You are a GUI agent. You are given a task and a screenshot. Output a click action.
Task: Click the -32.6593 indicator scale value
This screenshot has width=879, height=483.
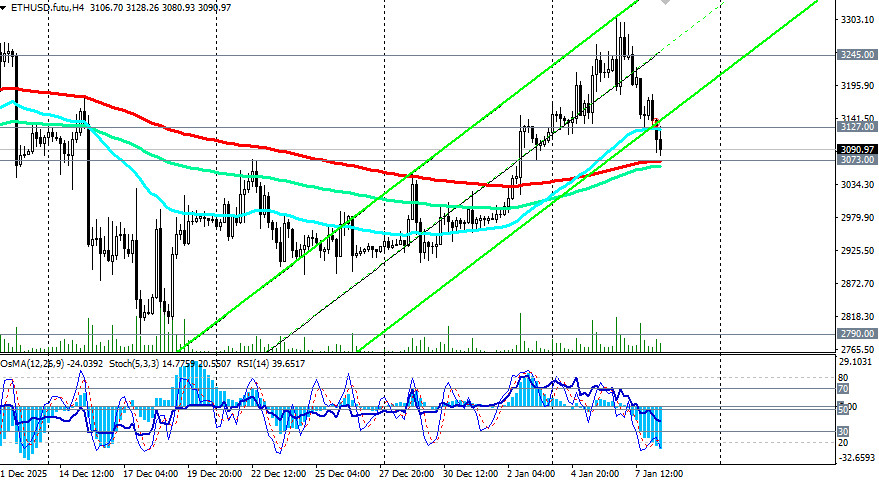click(857, 458)
